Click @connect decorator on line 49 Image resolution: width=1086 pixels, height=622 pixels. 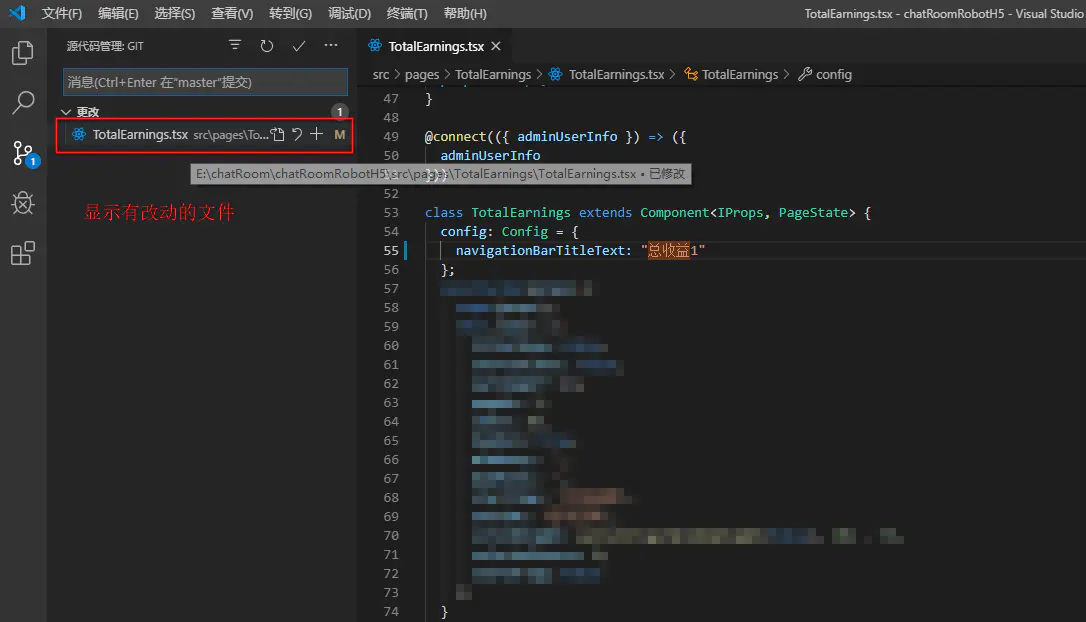click(455, 136)
